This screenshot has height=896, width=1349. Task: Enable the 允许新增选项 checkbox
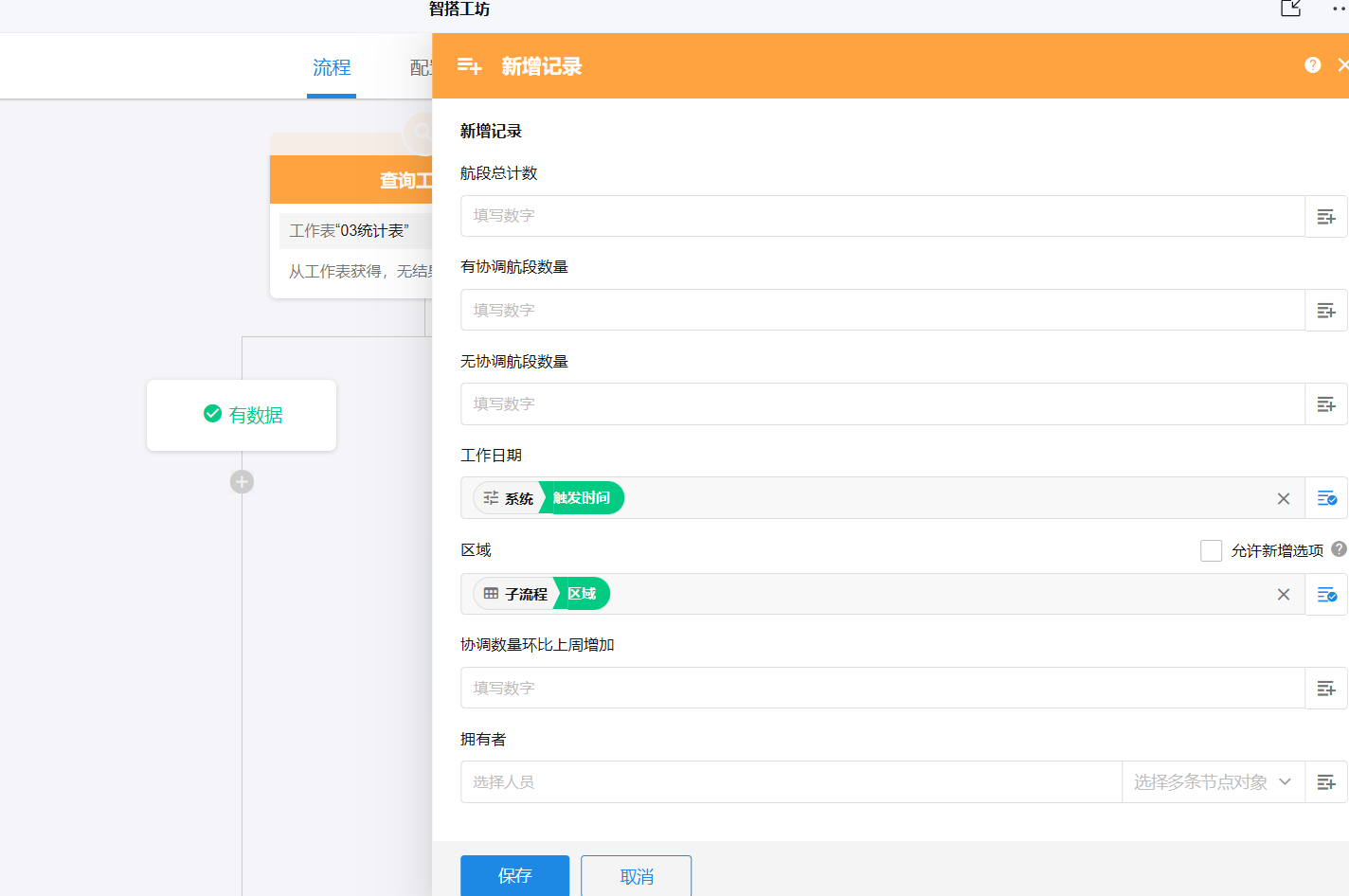point(1212,549)
